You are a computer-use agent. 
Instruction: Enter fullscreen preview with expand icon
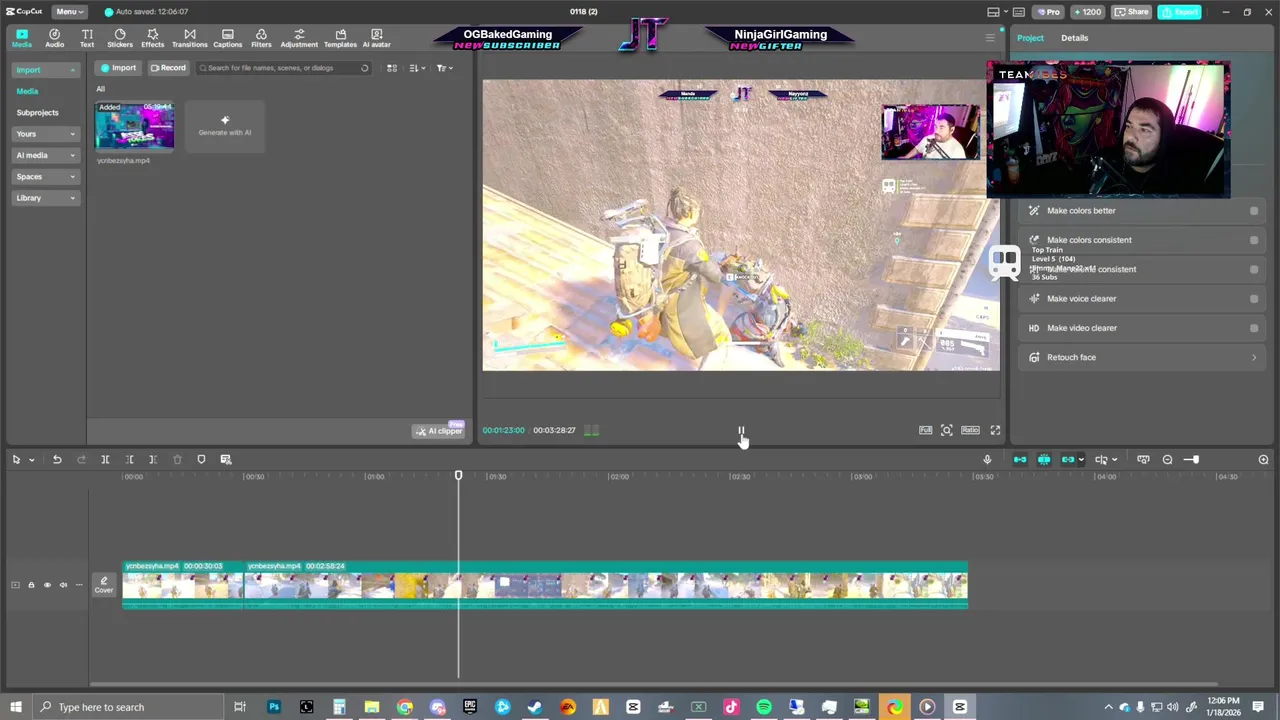(x=995, y=430)
